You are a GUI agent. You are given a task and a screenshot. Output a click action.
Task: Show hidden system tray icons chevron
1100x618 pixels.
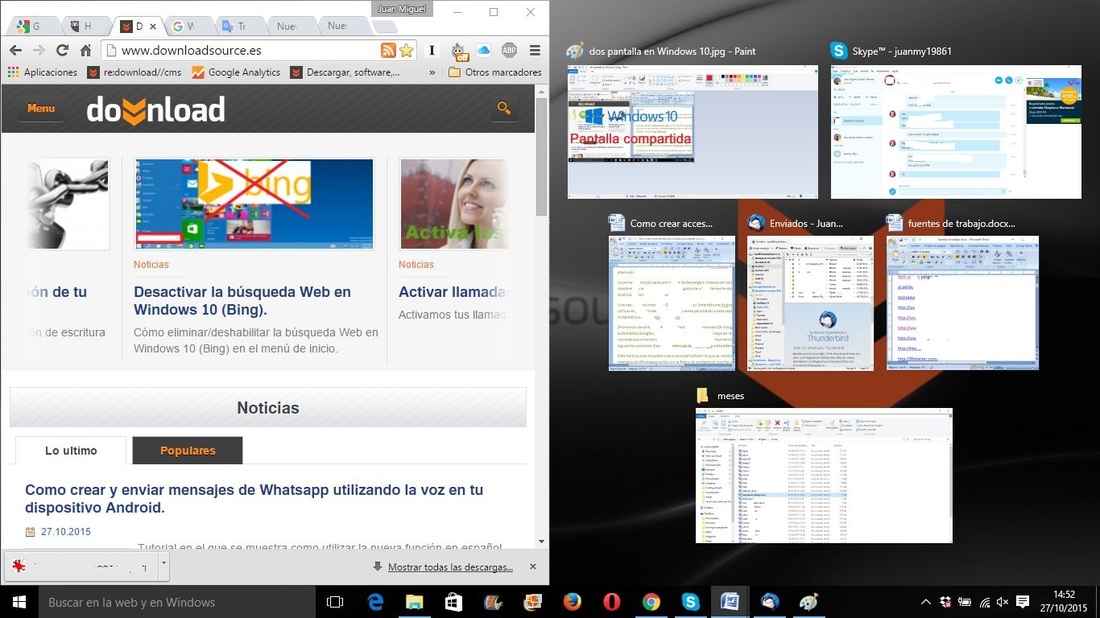tap(925, 602)
